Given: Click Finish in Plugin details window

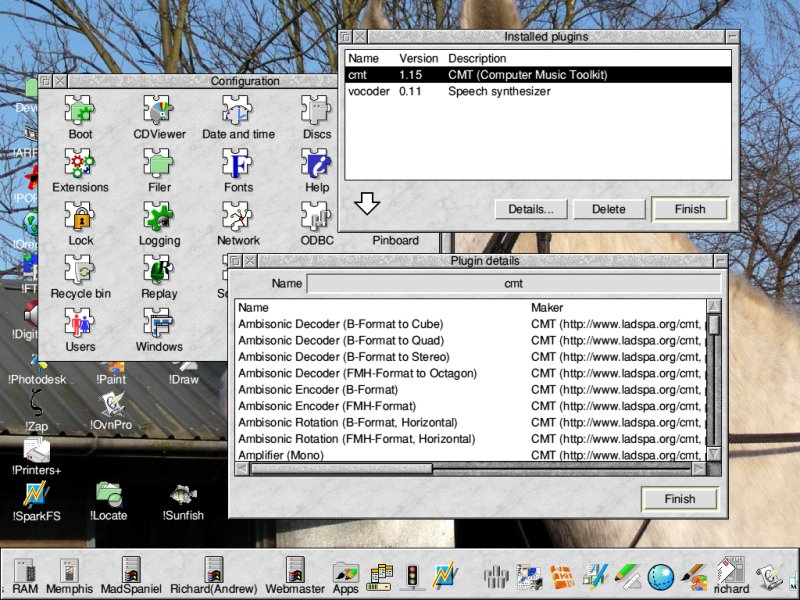Looking at the screenshot, I should point(680,499).
